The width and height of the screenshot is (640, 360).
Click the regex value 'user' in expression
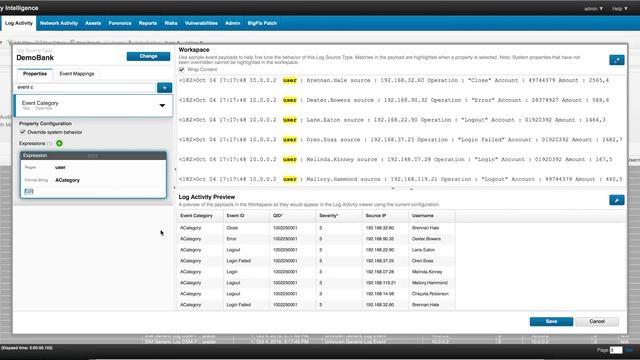click(60, 167)
